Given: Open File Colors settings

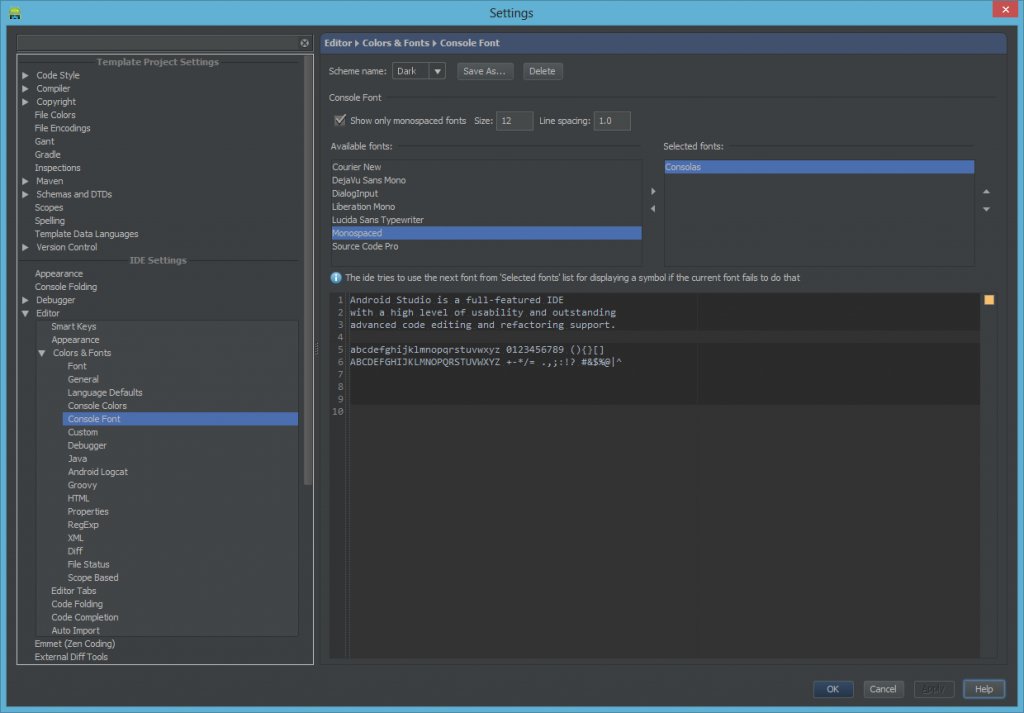Looking at the screenshot, I should [55, 115].
